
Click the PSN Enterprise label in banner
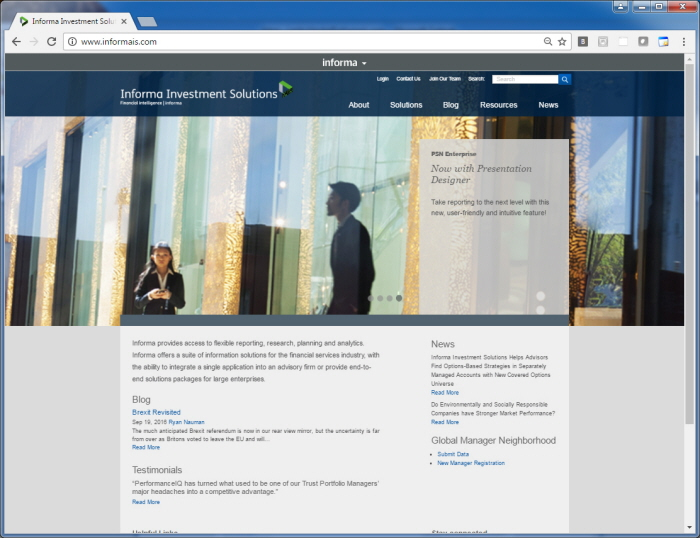[454, 154]
